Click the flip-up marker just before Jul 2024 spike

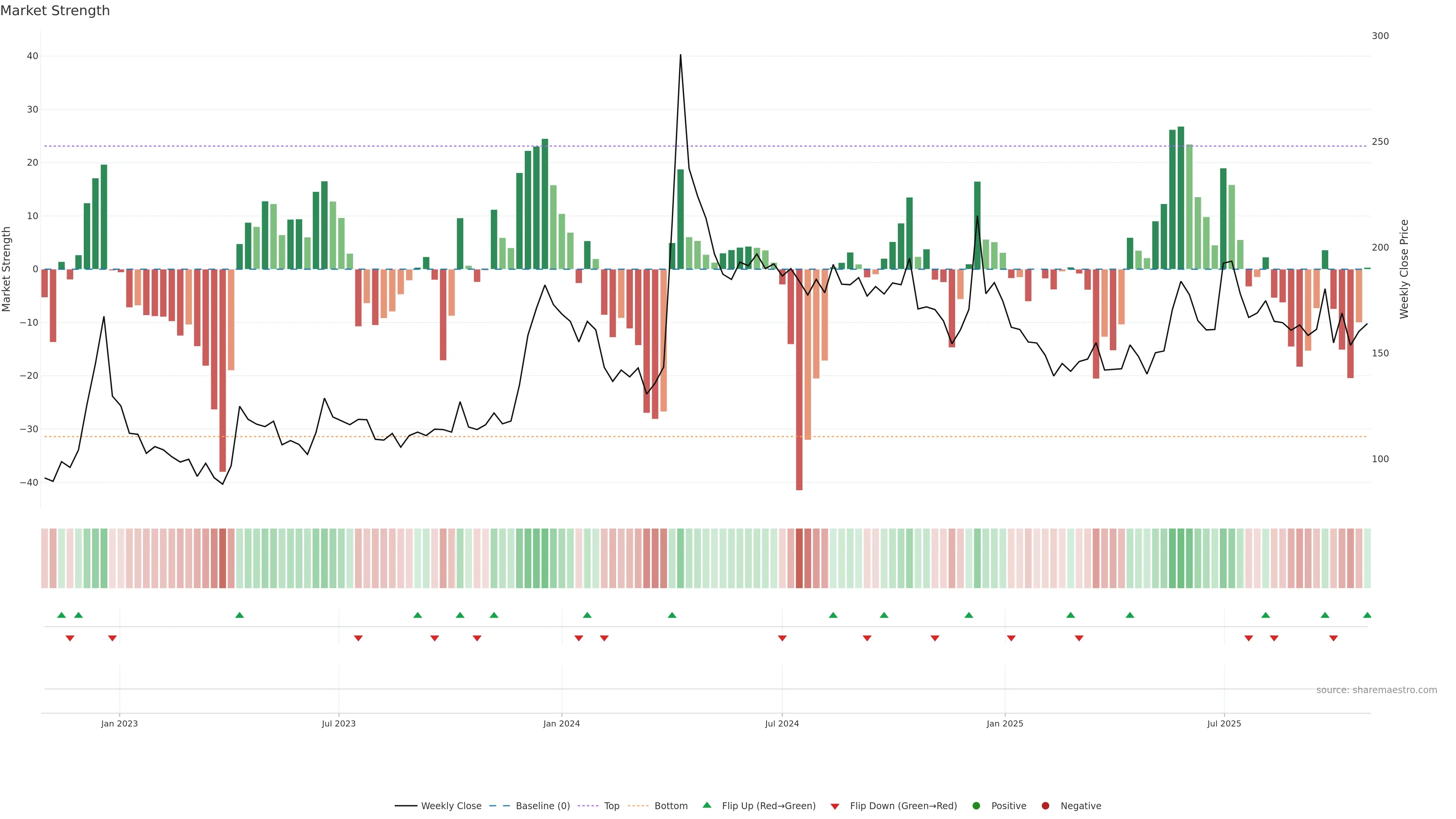(x=672, y=615)
